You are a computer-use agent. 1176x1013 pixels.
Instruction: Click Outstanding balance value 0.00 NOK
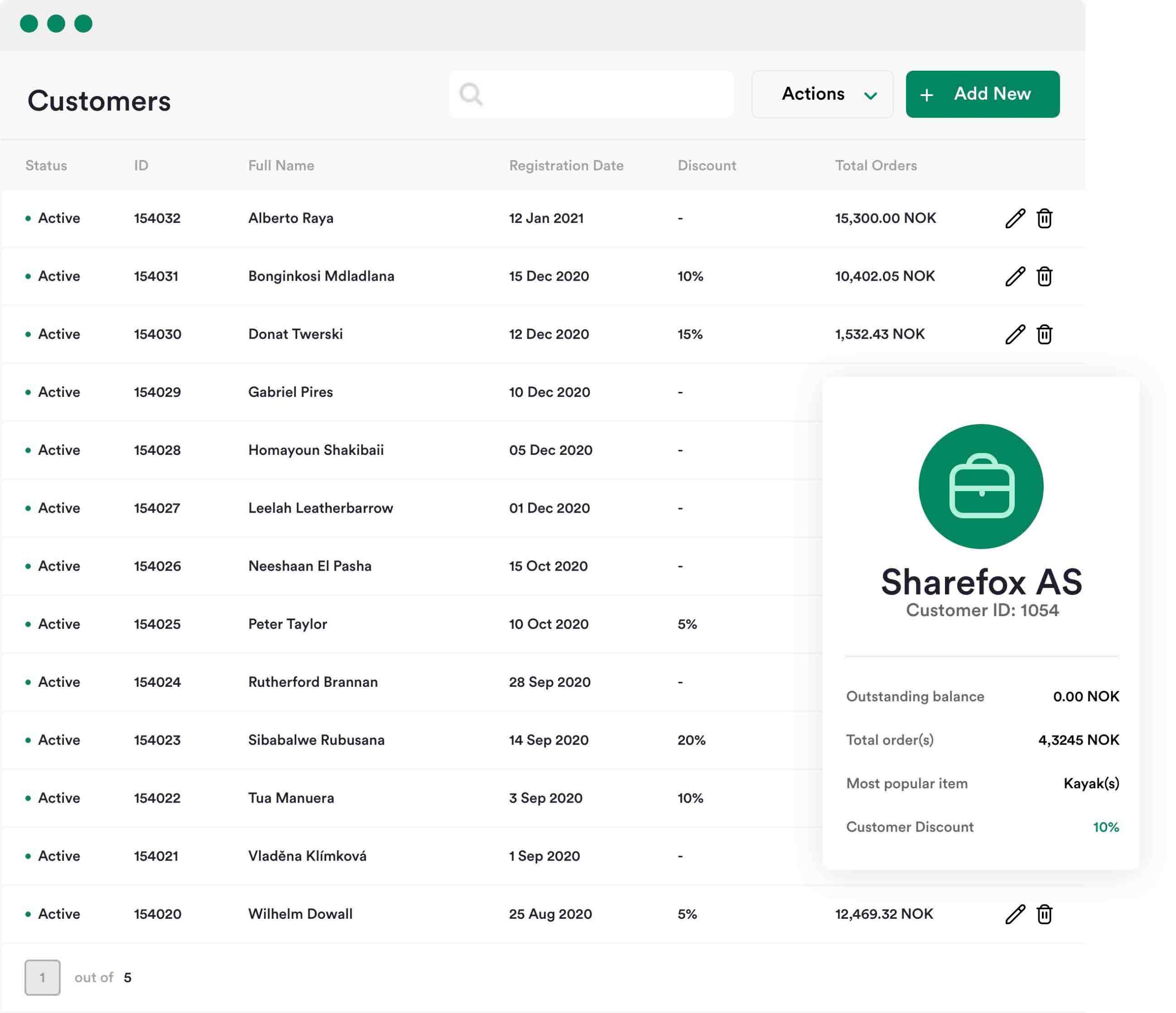coord(1086,696)
